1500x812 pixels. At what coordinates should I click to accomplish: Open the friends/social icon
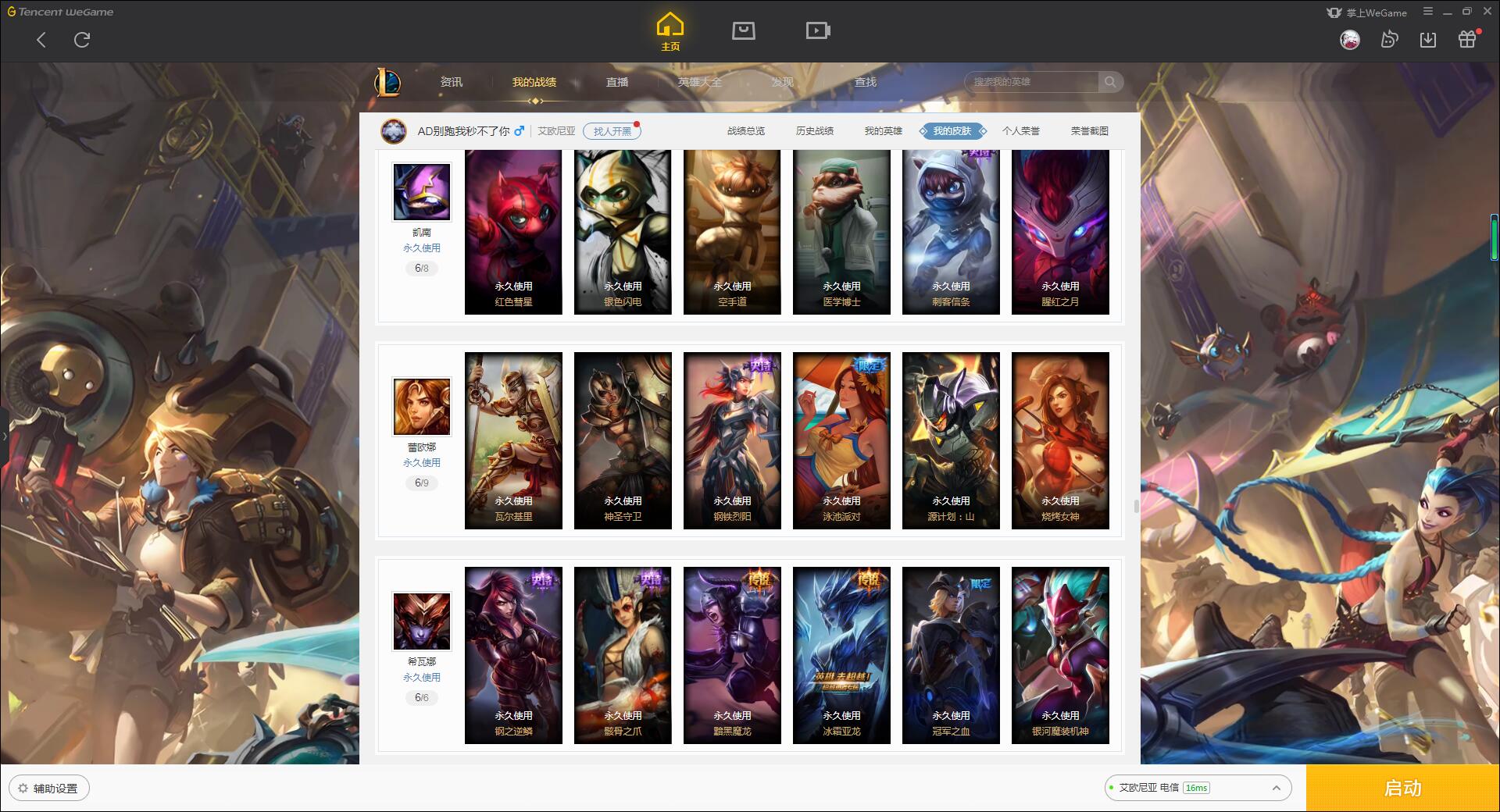point(1389,40)
